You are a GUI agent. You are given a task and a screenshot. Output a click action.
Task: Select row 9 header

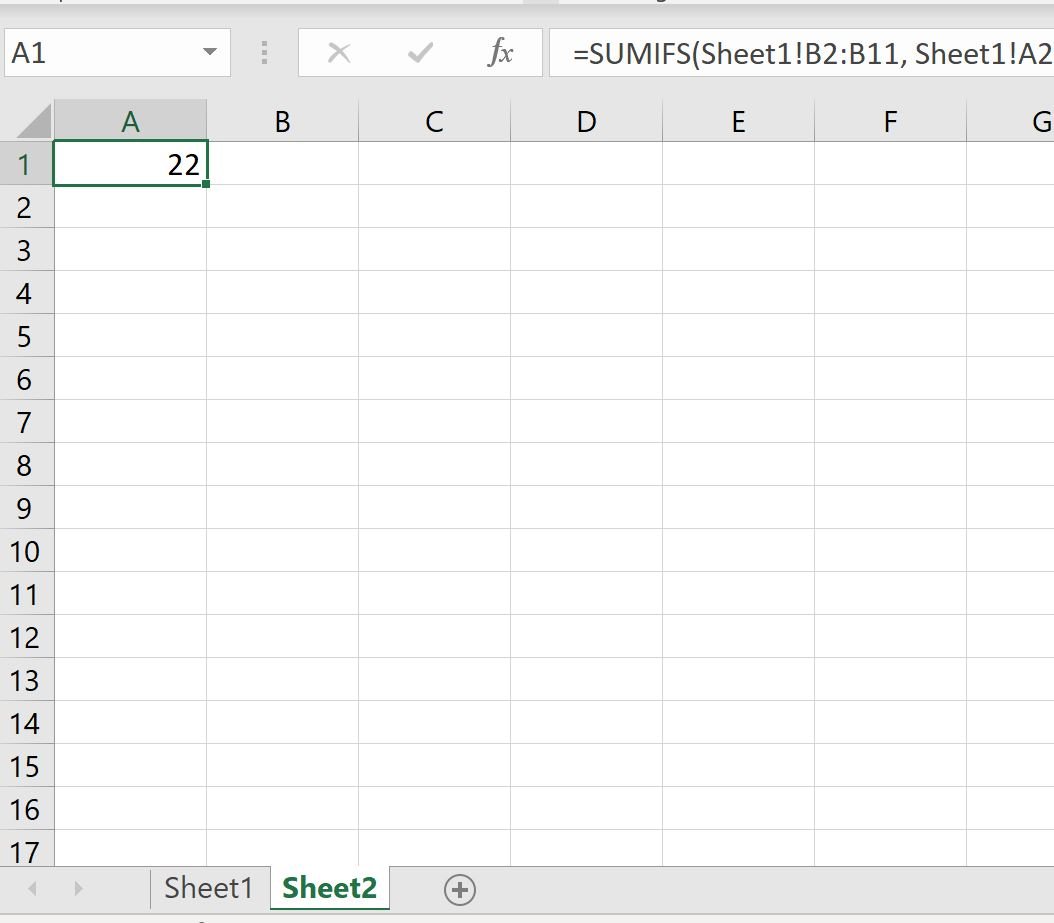click(x=26, y=508)
